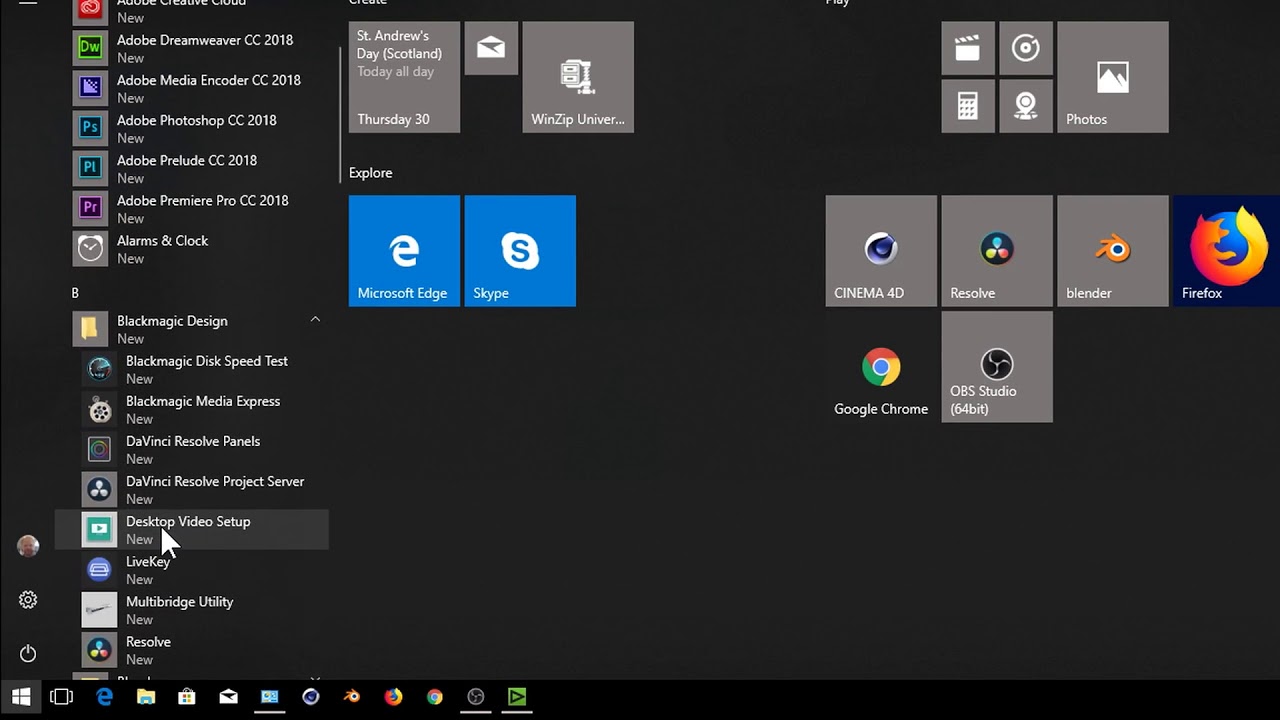Screen dimensions: 1280x720
Task: Open the OBS Studio (64bit) tile
Action: click(x=997, y=367)
